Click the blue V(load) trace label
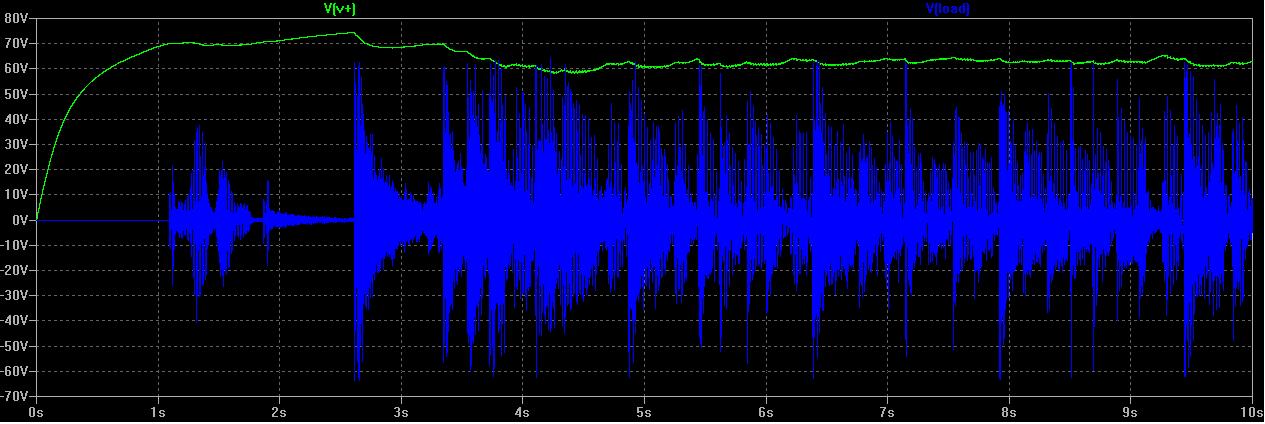 click(x=947, y=8)
